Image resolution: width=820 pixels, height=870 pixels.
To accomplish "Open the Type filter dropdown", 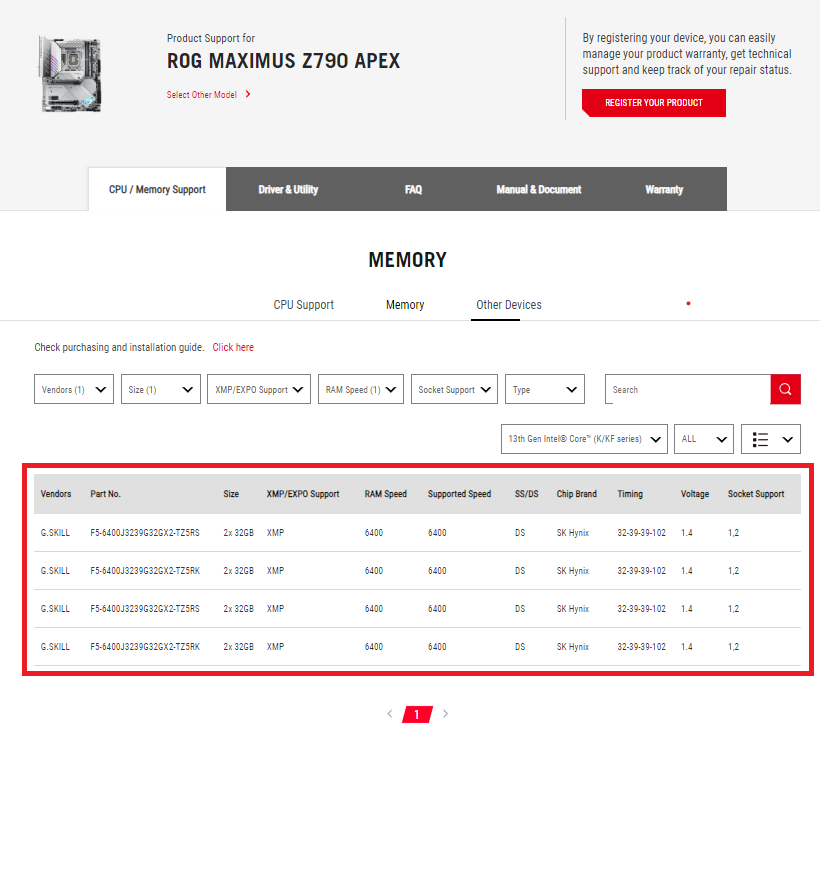I will click(x=545, y=389).
